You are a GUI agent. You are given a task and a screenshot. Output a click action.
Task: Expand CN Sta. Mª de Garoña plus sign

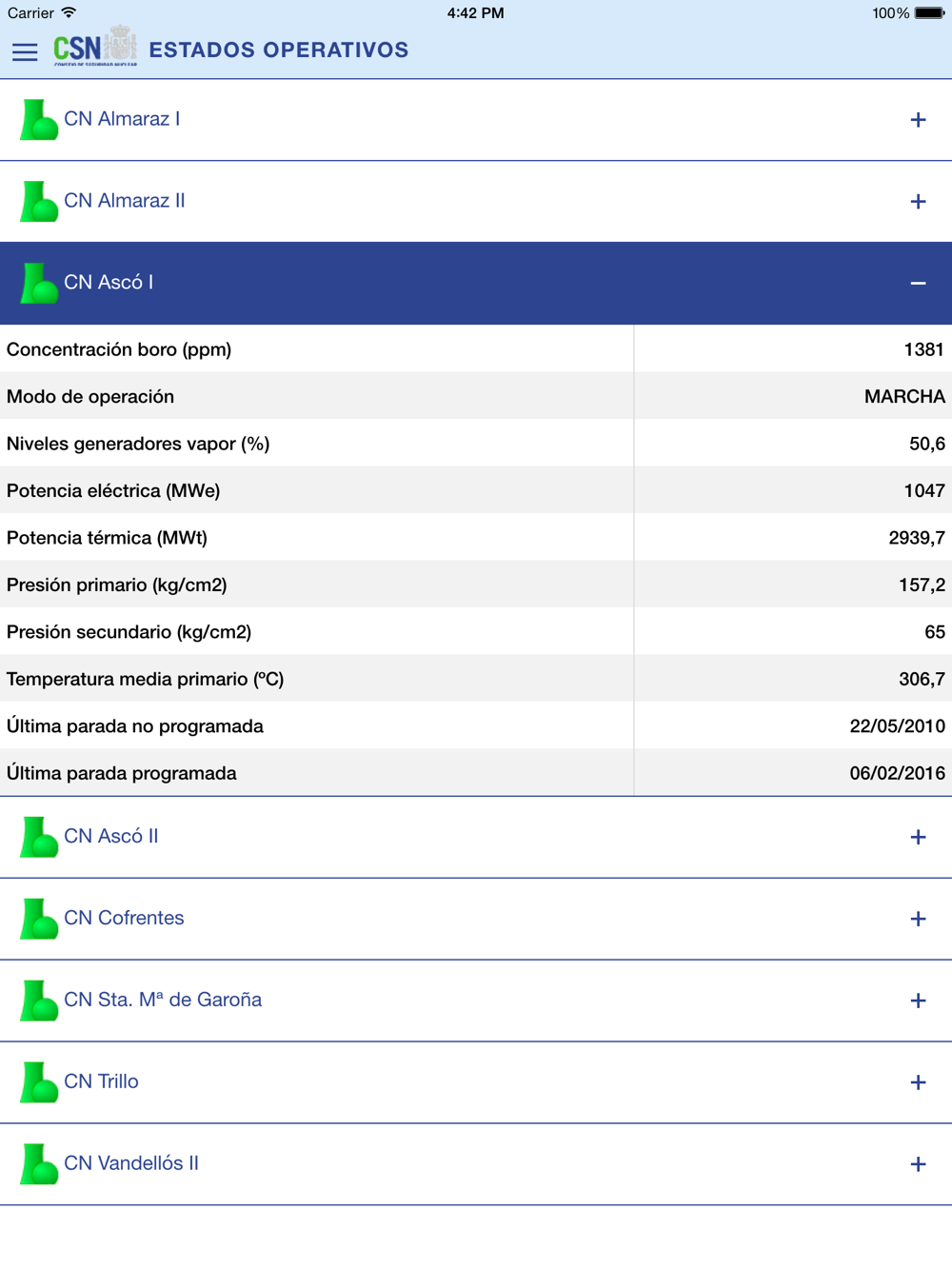(x=918, y=1001)
